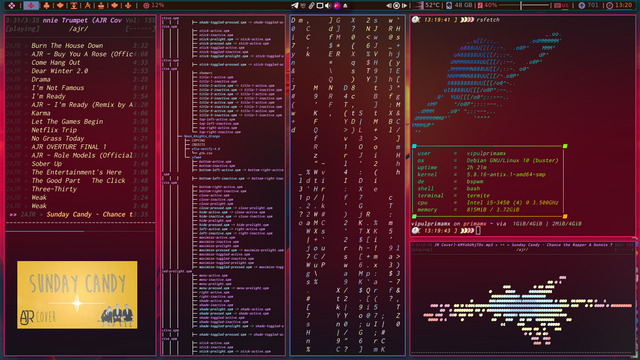Click the Sunday Candy album art cover
The width and height of the screenshot is (640, 360).
pyautogui.click(x=77, y=295)
